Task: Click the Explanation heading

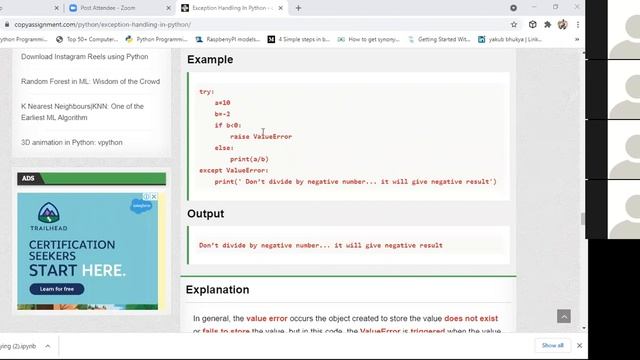Action: coord(218,290)
